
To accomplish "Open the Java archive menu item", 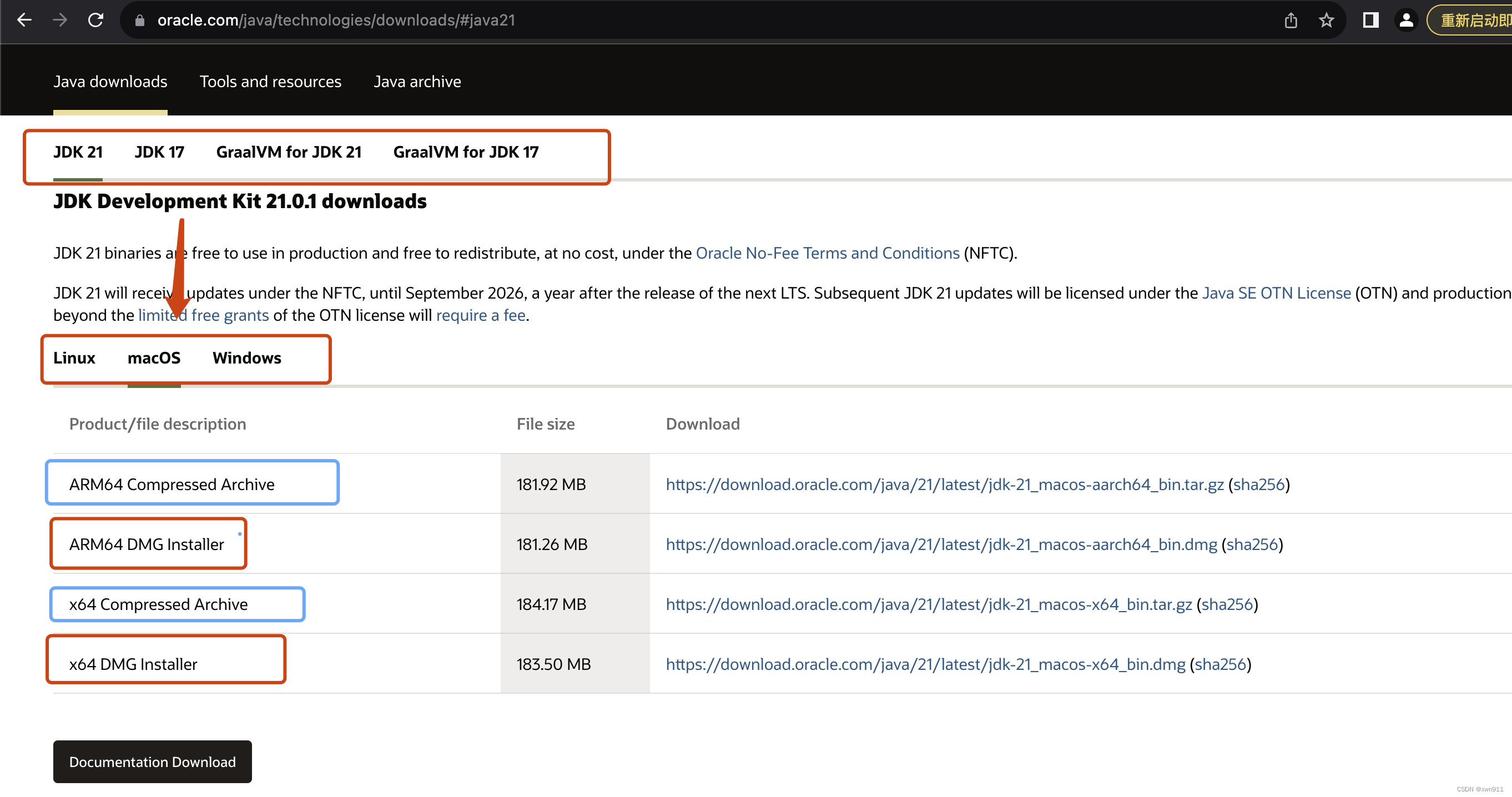I will (x=417, y=82).
